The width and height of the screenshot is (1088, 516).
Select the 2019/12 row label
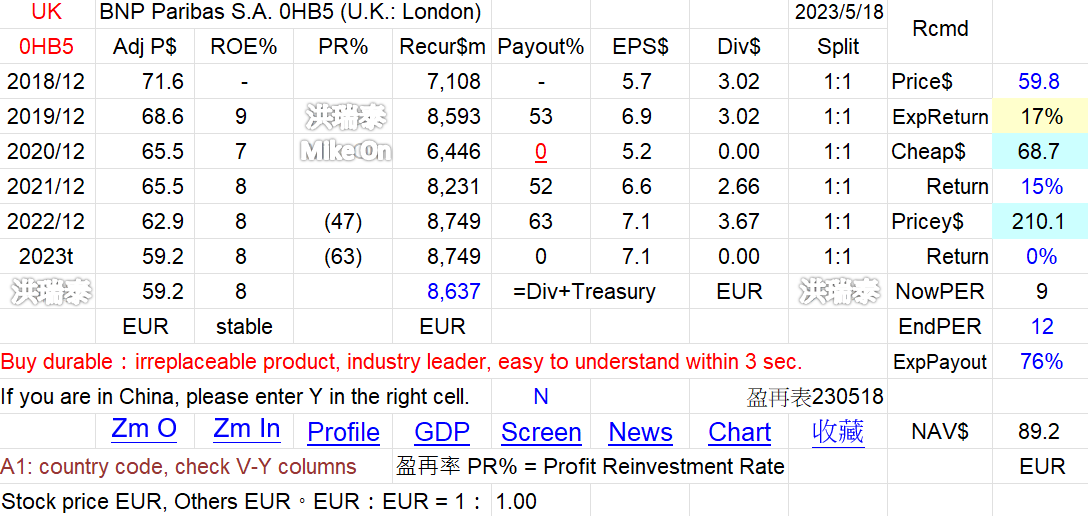pos(46,117)
